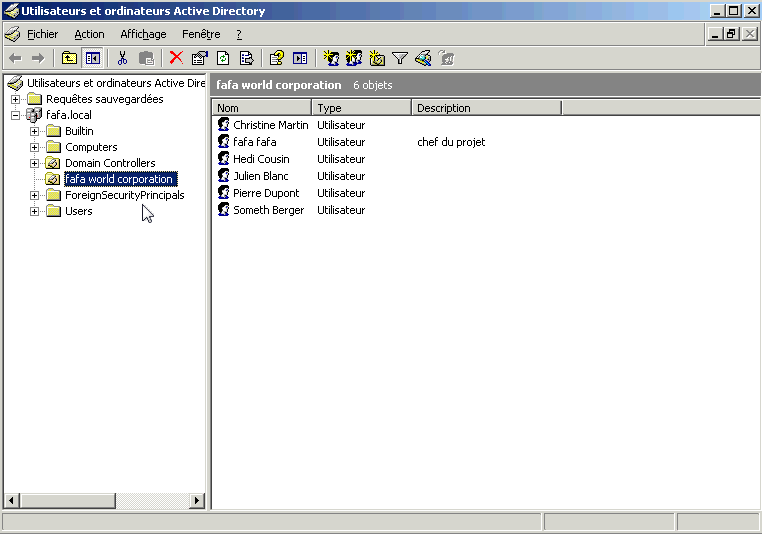The image size is (762, 534).
Task: Expand the Builtin container
Action: click(35, 131)
